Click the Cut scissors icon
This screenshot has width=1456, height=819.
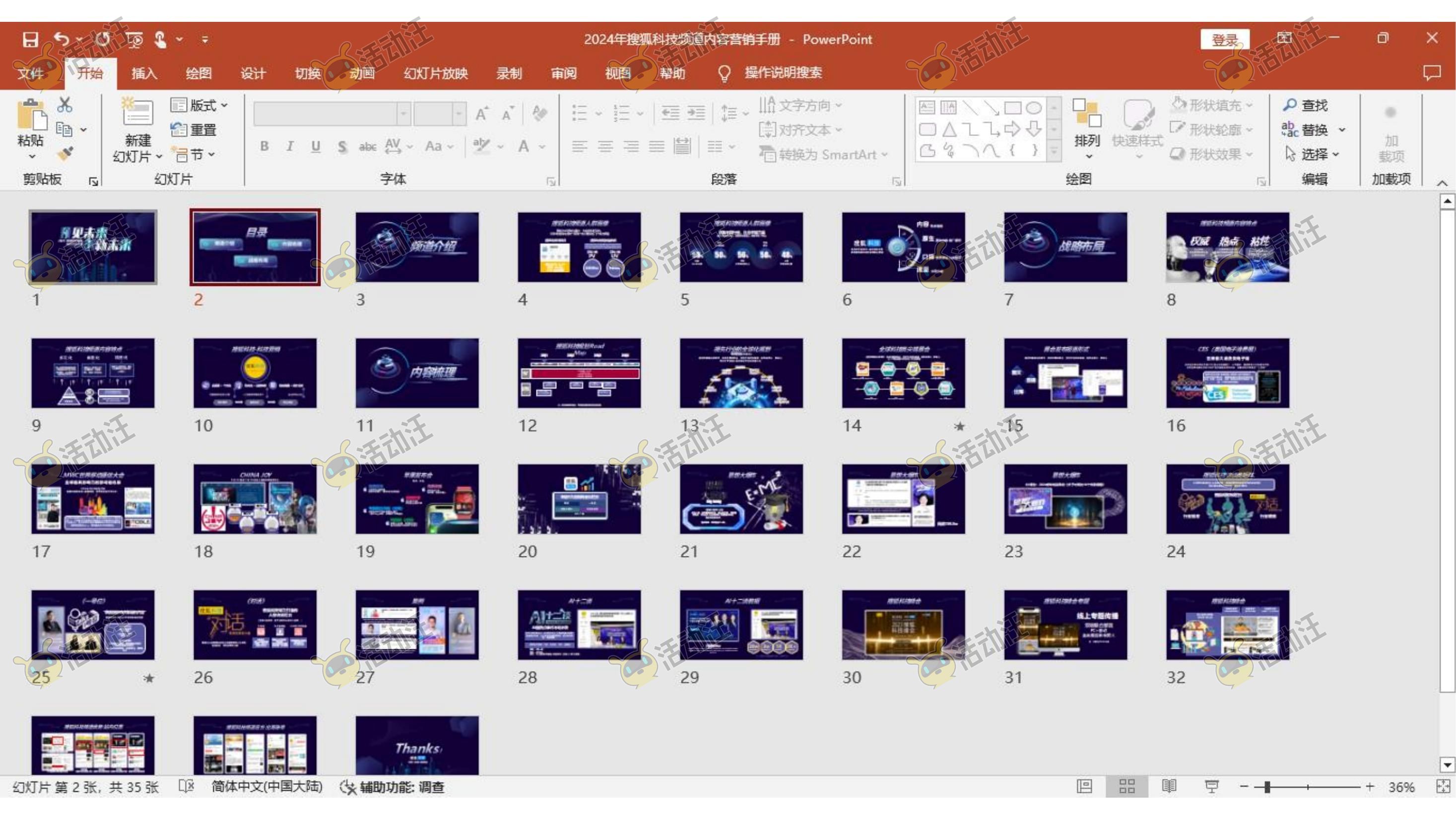[65, 105]
